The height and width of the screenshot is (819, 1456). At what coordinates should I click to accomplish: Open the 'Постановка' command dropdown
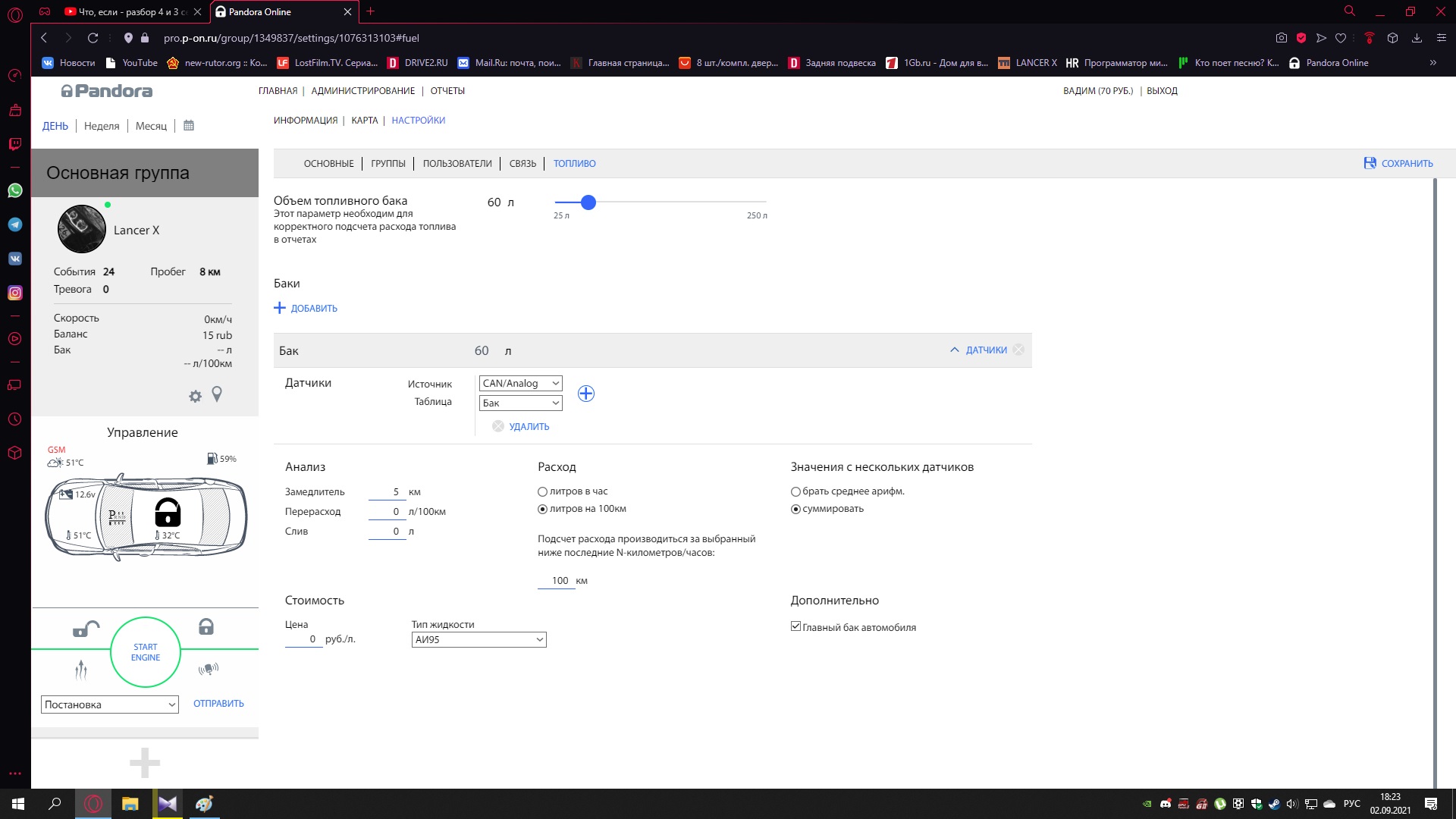[x=109, y=704]
